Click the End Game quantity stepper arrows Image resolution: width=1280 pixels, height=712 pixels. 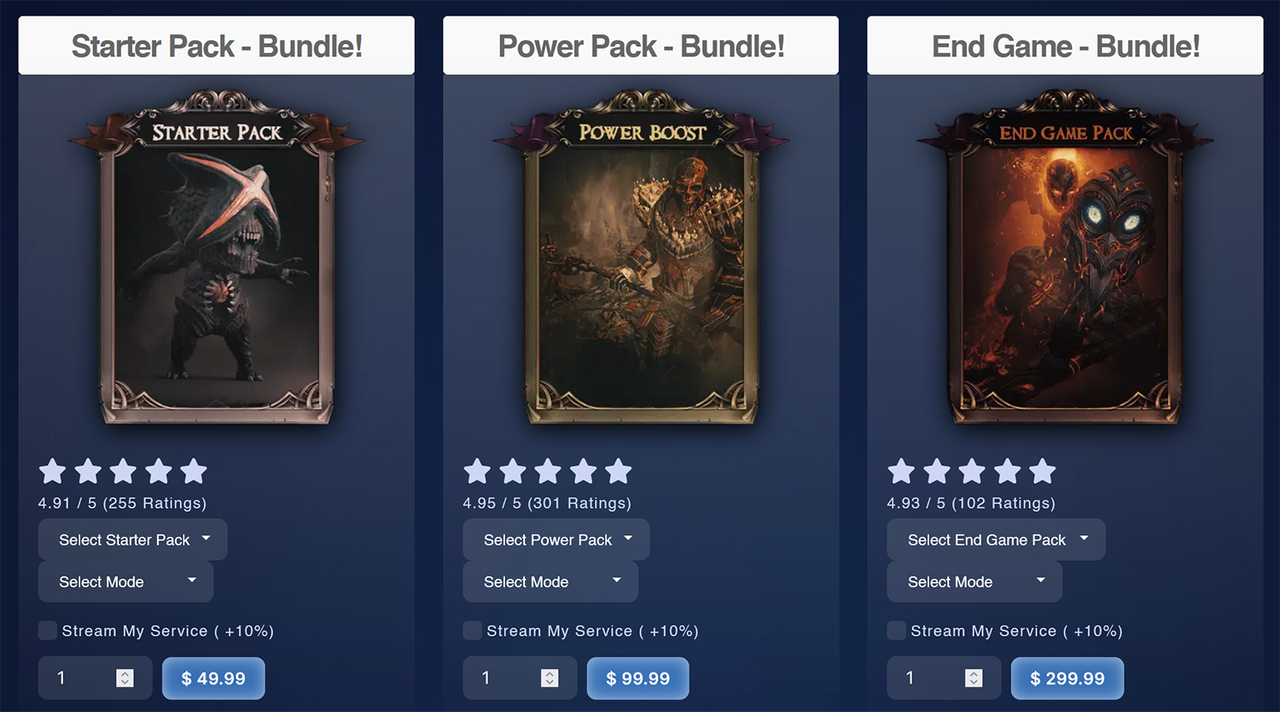coord(973,678)
